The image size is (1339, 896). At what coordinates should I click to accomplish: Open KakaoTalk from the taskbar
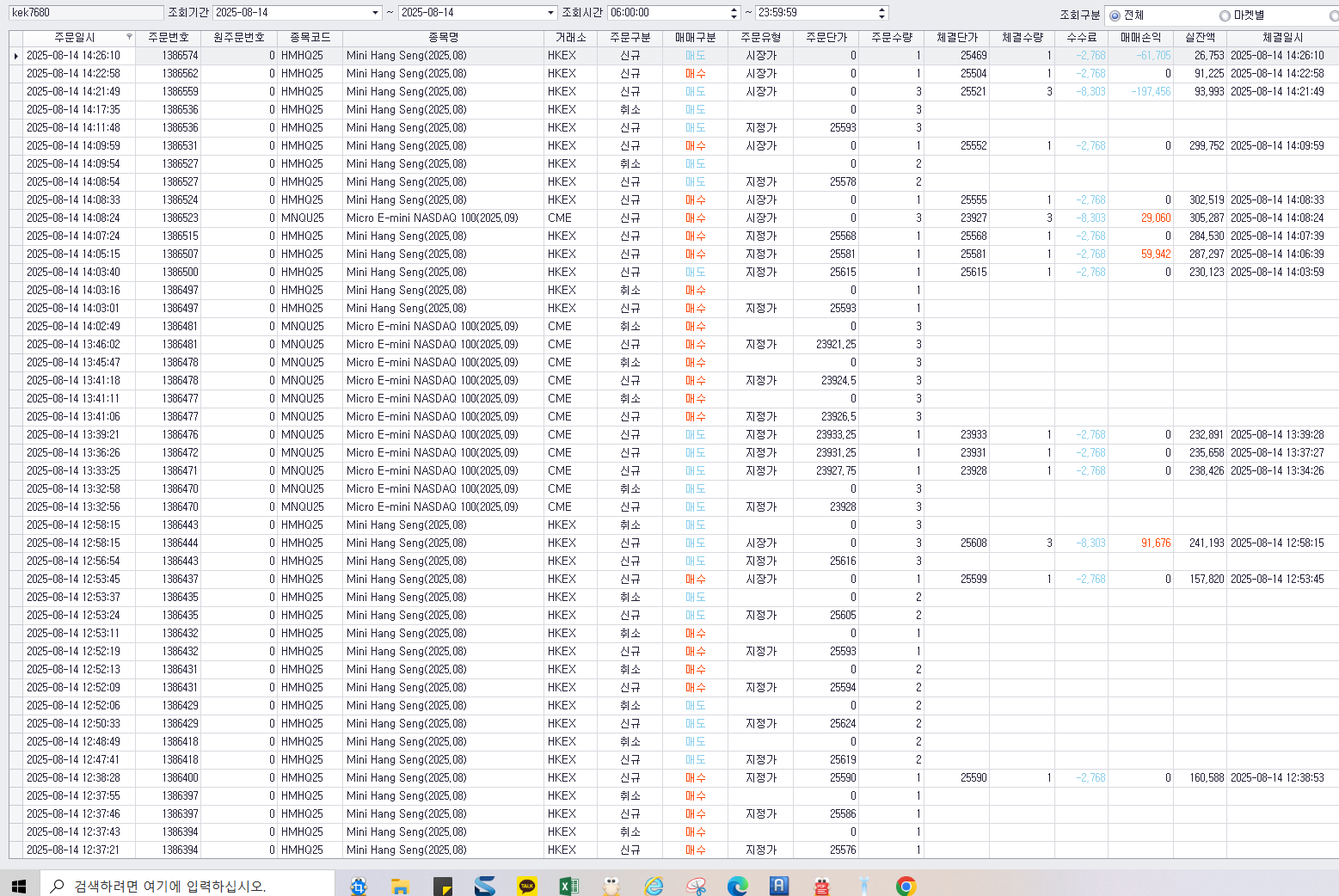[x=527, y=886]
